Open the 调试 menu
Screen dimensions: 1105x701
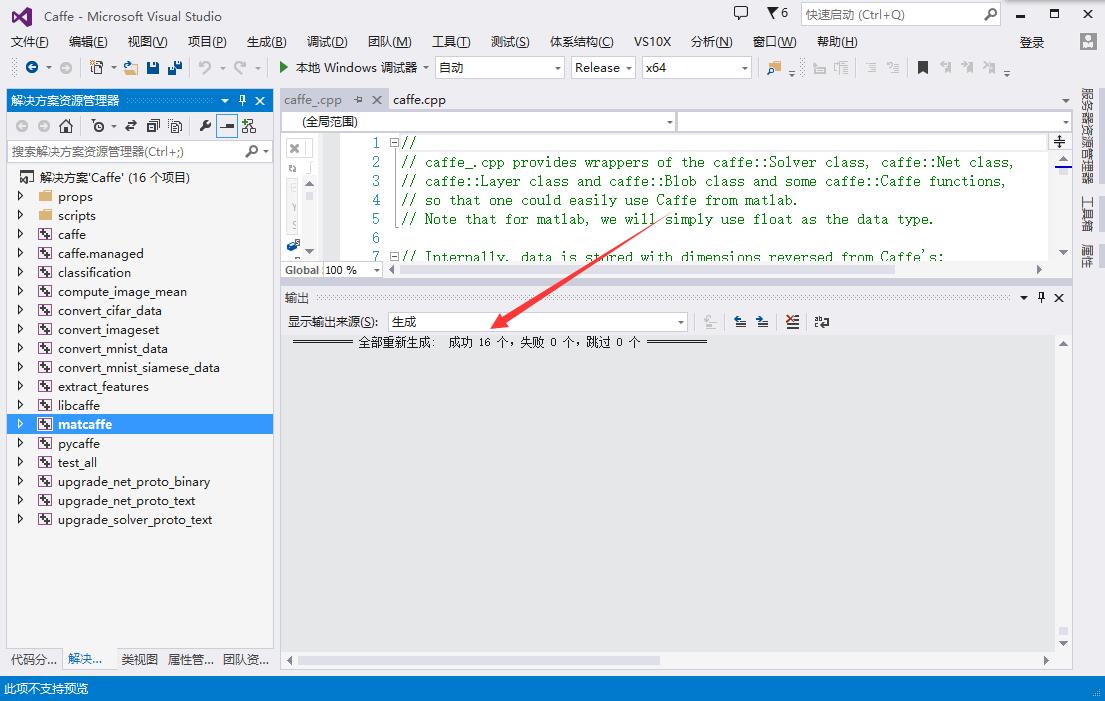point(324,41)
